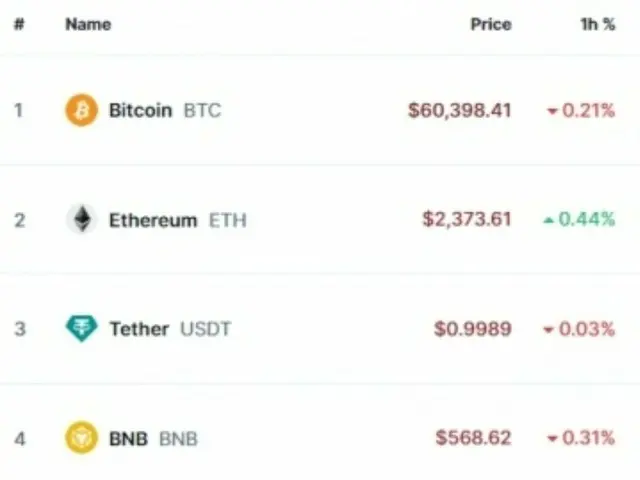Click Bitcoin price $60,398.41
The height and width of the screenshot is (480, 640).
(460, 110)
